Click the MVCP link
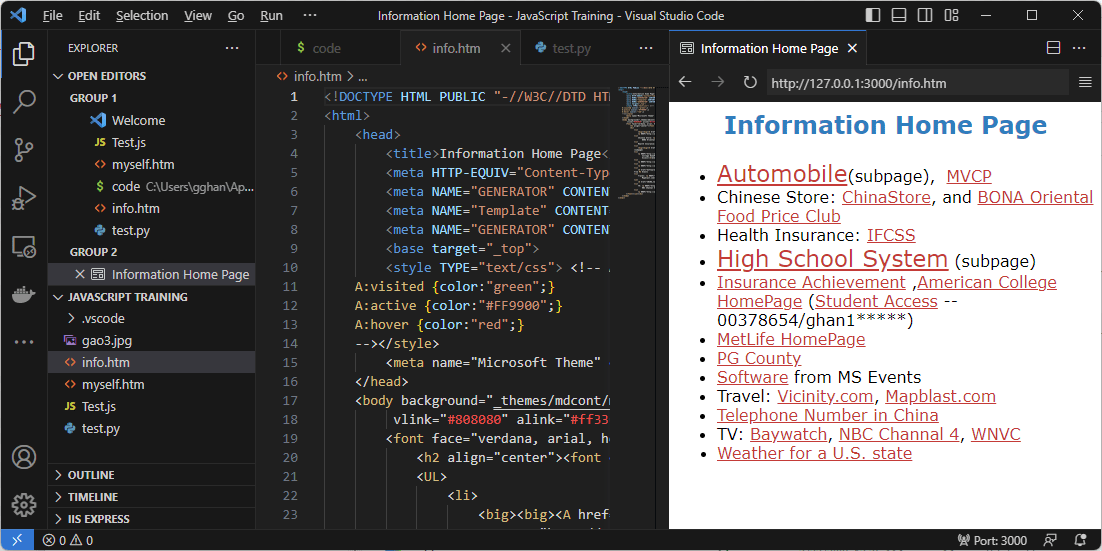Image resolution: width=1102 pixels, height=551 pixels. click(968, 176)
